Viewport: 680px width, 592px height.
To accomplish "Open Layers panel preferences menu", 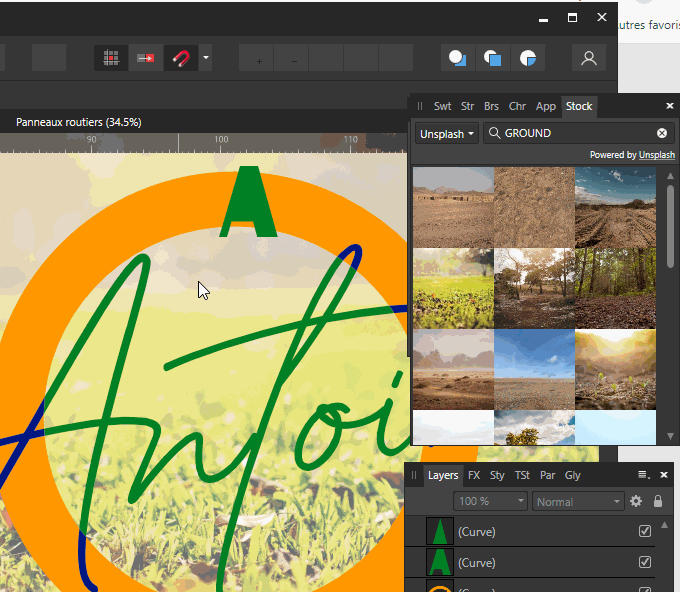I will tap(644, 475).
